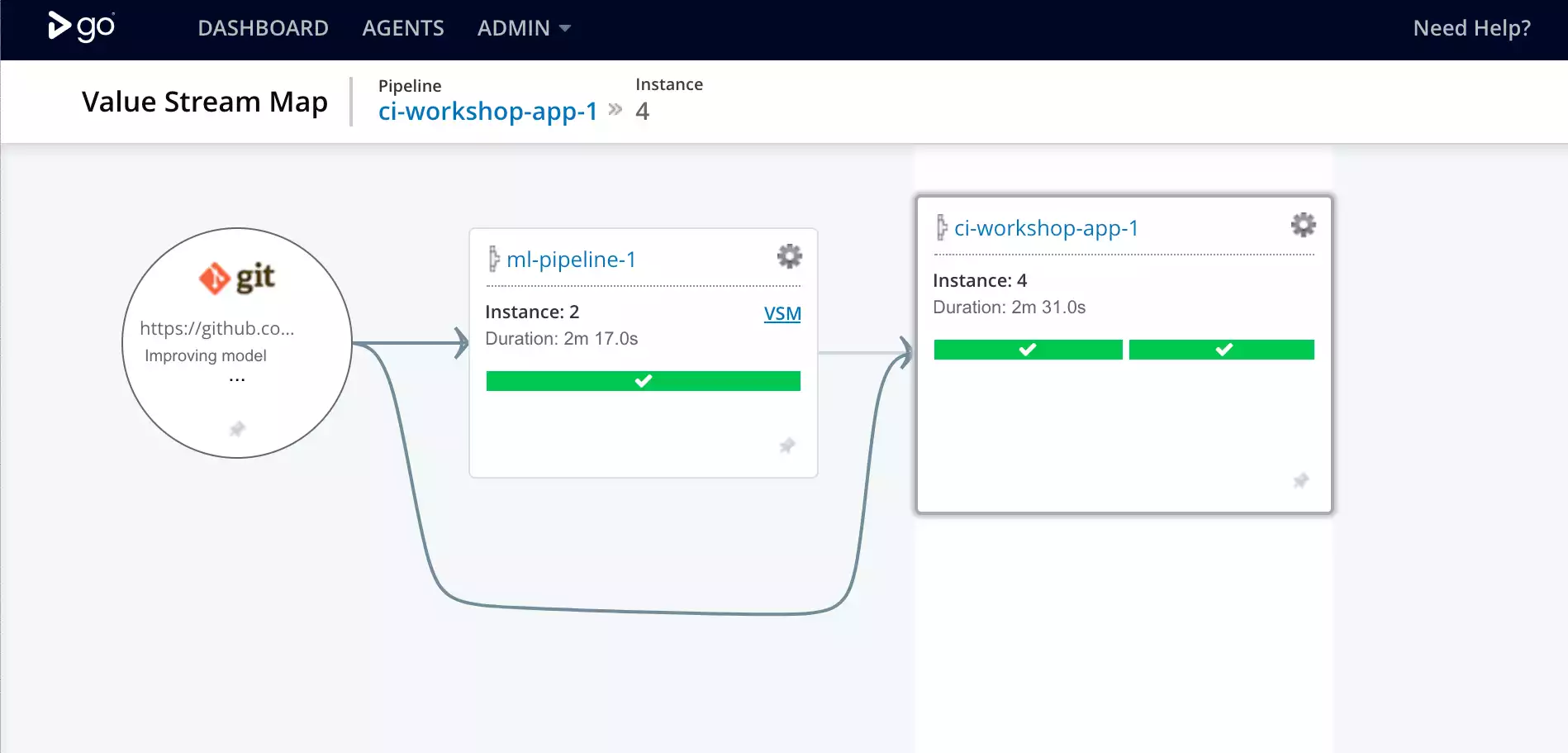Viewport: 1568px width, 753px height.
Task: Open settings gear on ml-pipeline-1 card
Action: (789, 256)
